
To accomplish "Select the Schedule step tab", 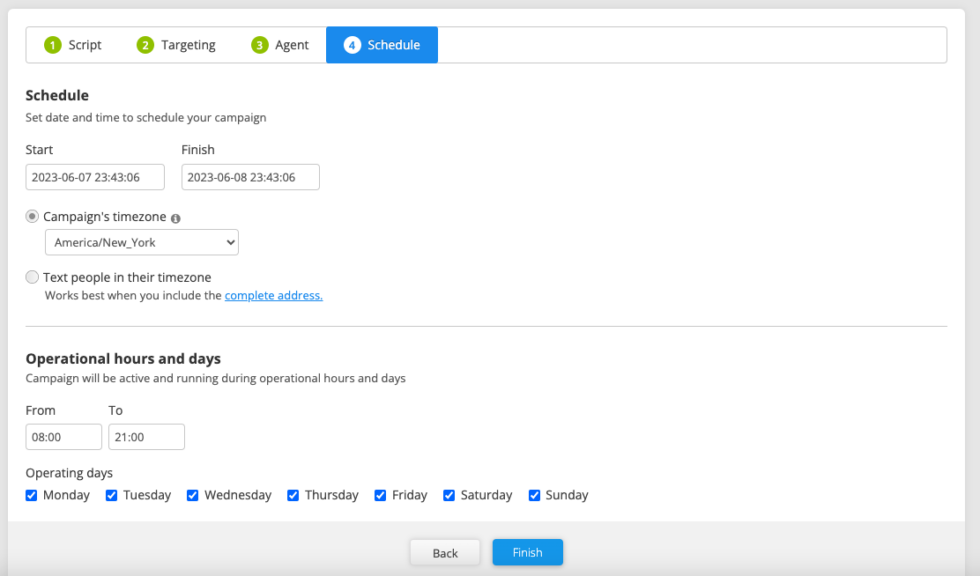I will click(382, 45).
